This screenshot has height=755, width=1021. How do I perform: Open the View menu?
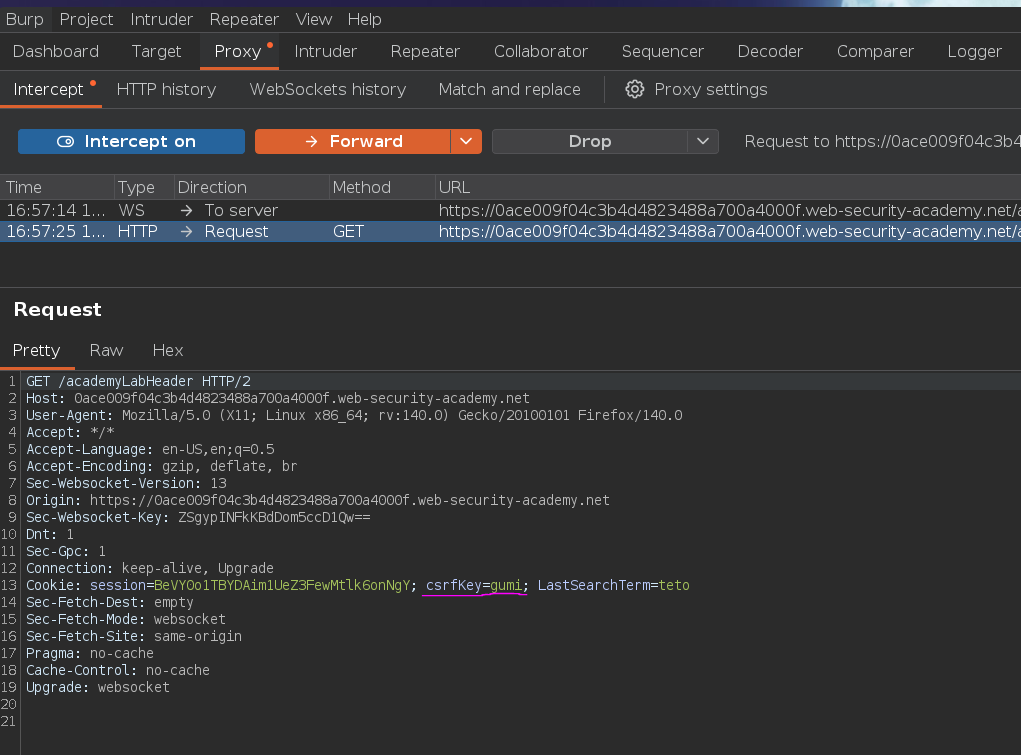coord(314,20)
